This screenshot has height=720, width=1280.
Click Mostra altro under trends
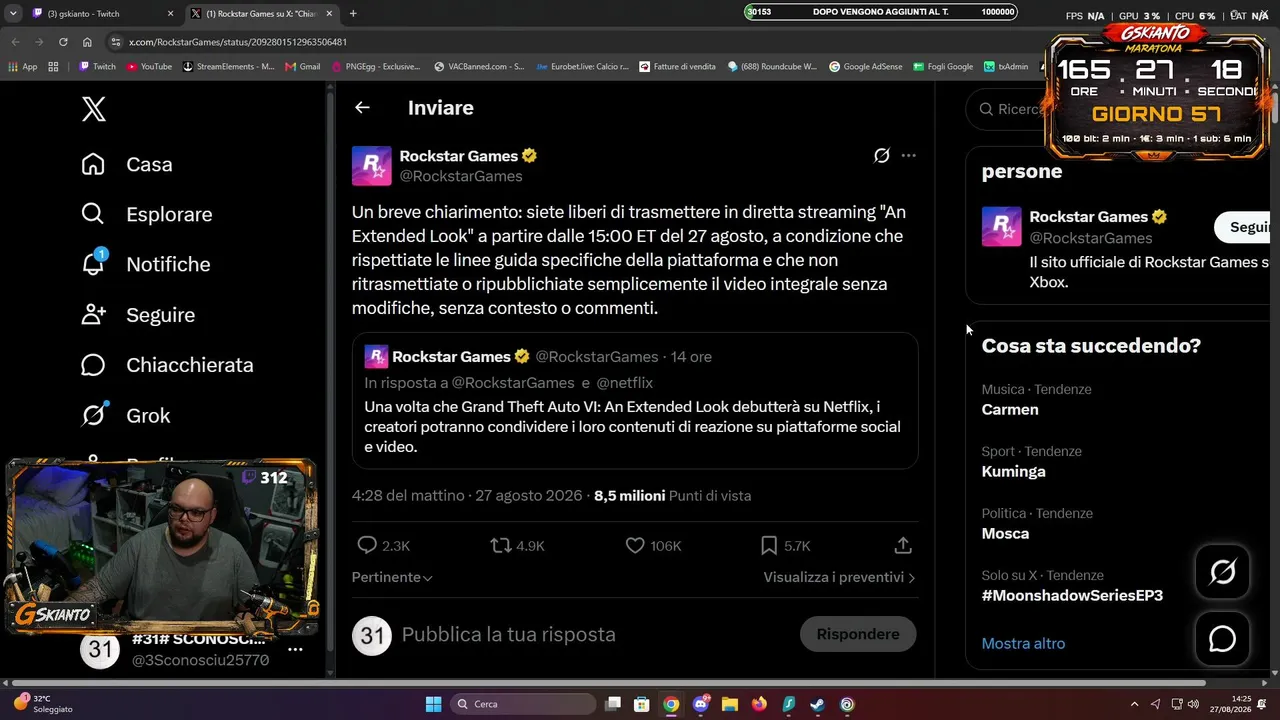point(1023,644)
